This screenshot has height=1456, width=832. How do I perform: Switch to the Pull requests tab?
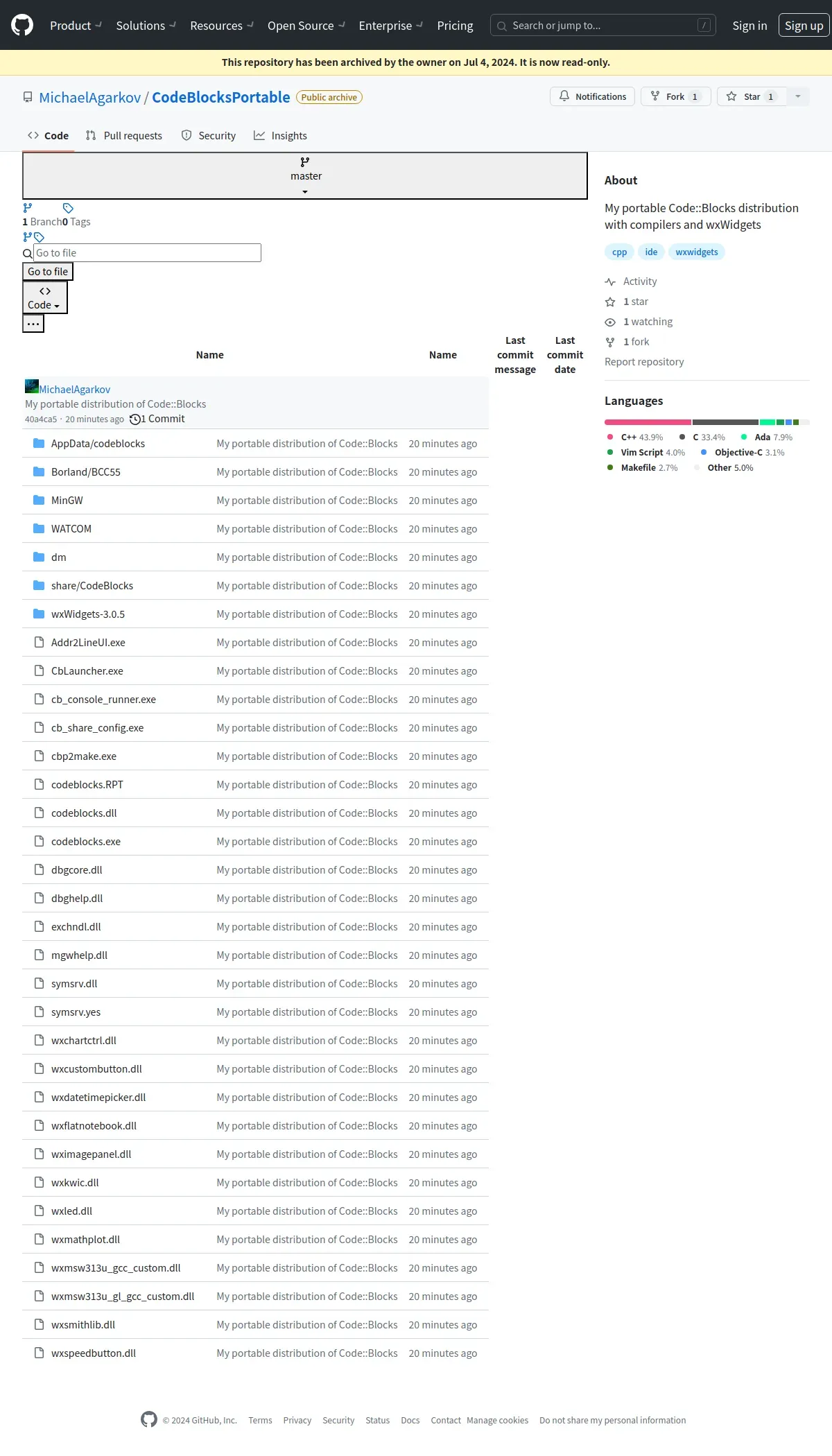tap(124, 136)
